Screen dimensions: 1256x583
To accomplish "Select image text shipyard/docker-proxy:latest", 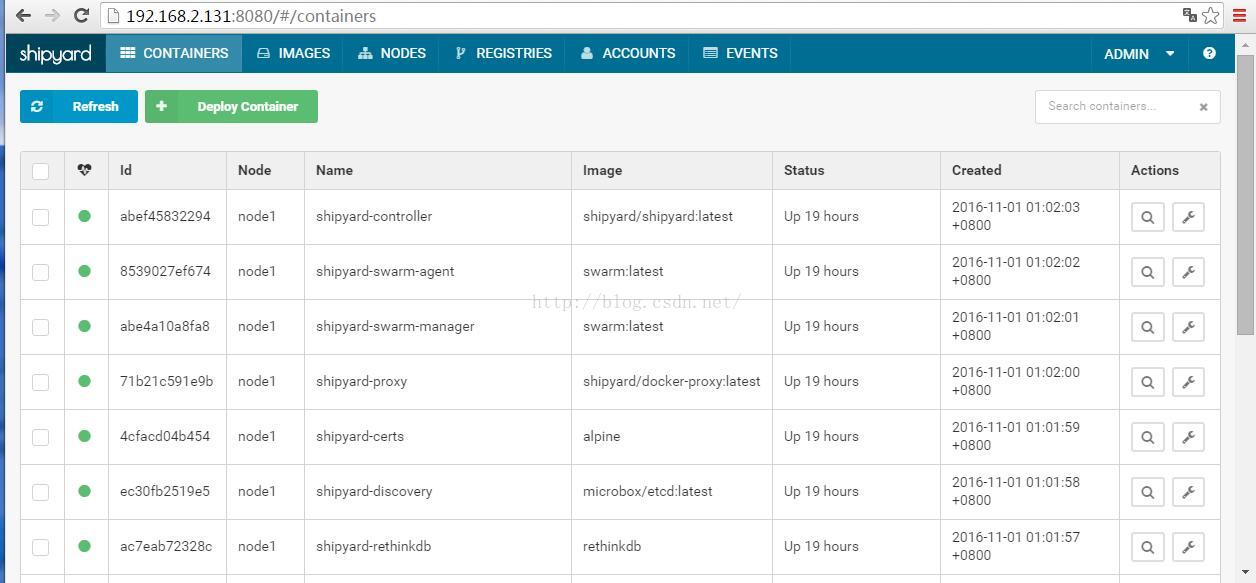I will (x=671, y=381).
